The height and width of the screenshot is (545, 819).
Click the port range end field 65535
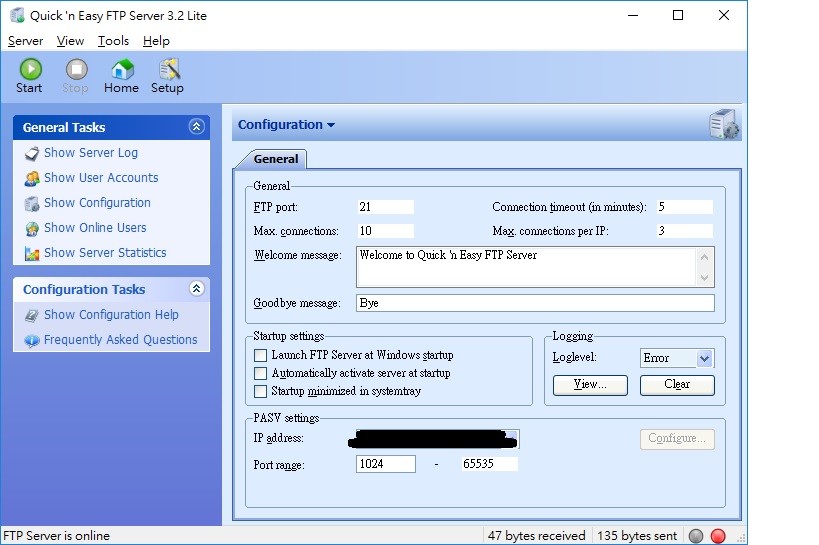[x=489, y=464]
